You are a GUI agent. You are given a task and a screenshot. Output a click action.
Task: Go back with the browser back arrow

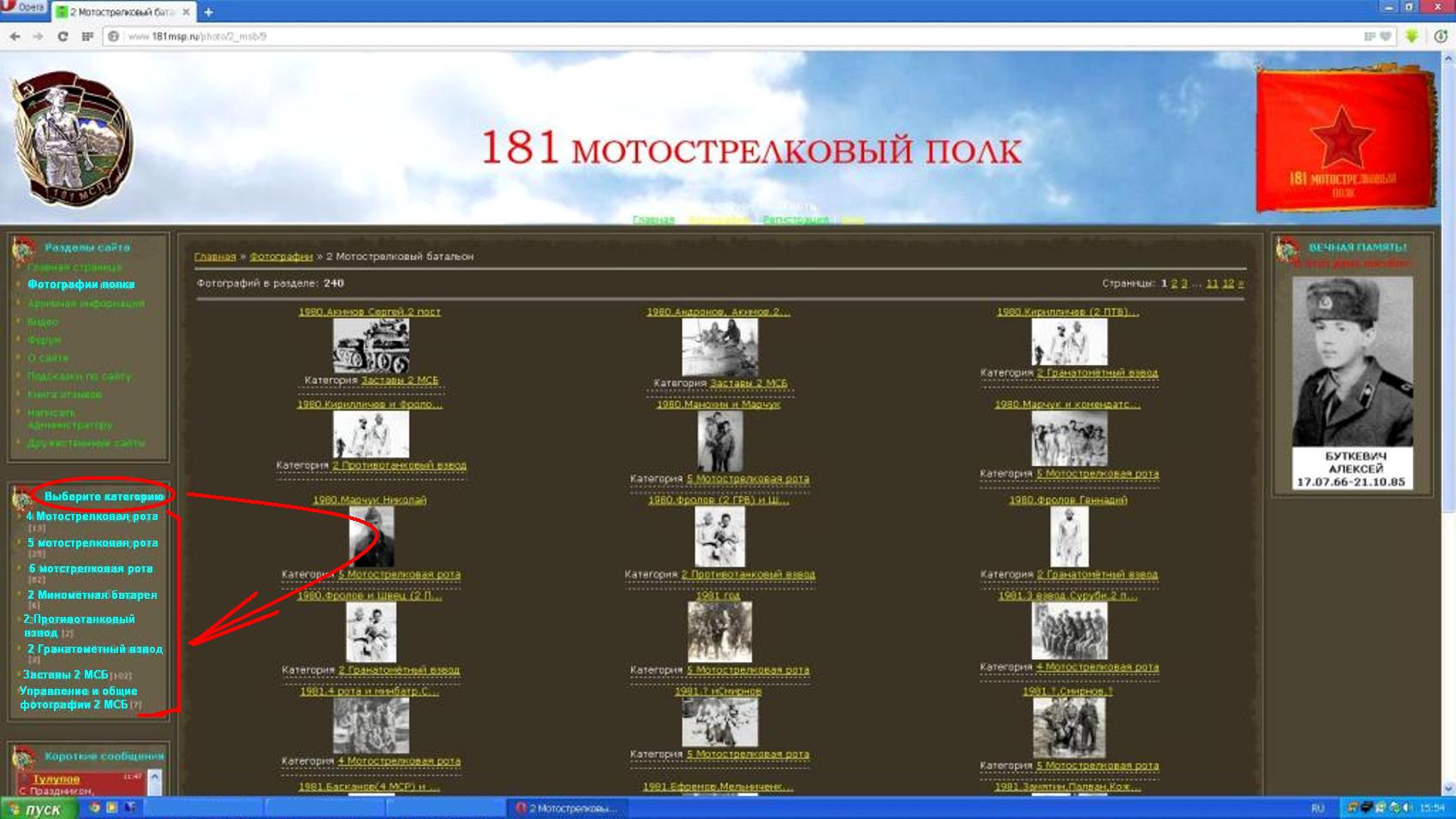point(15,36)
